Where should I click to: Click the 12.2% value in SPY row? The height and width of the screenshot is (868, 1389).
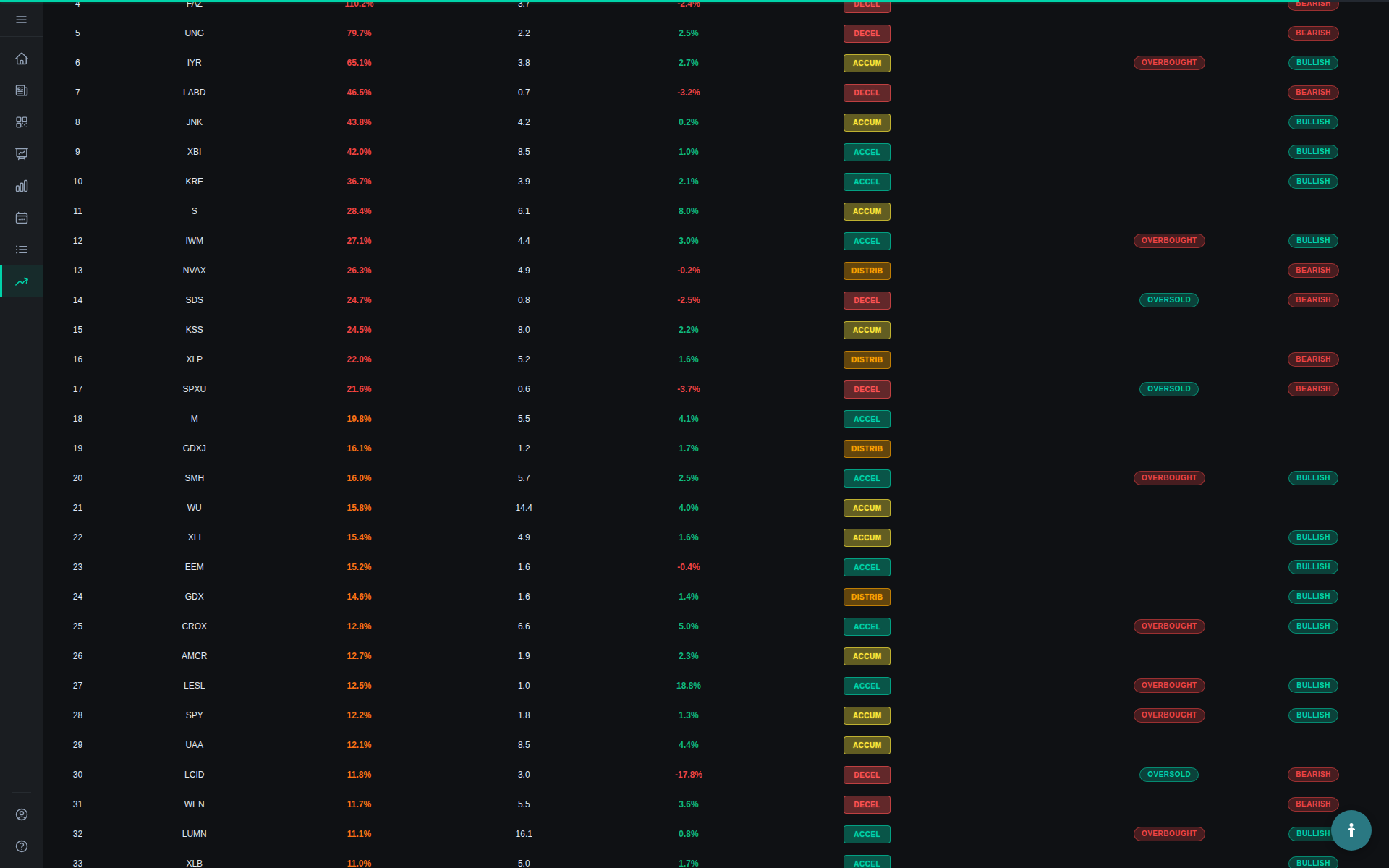(359, 715)
